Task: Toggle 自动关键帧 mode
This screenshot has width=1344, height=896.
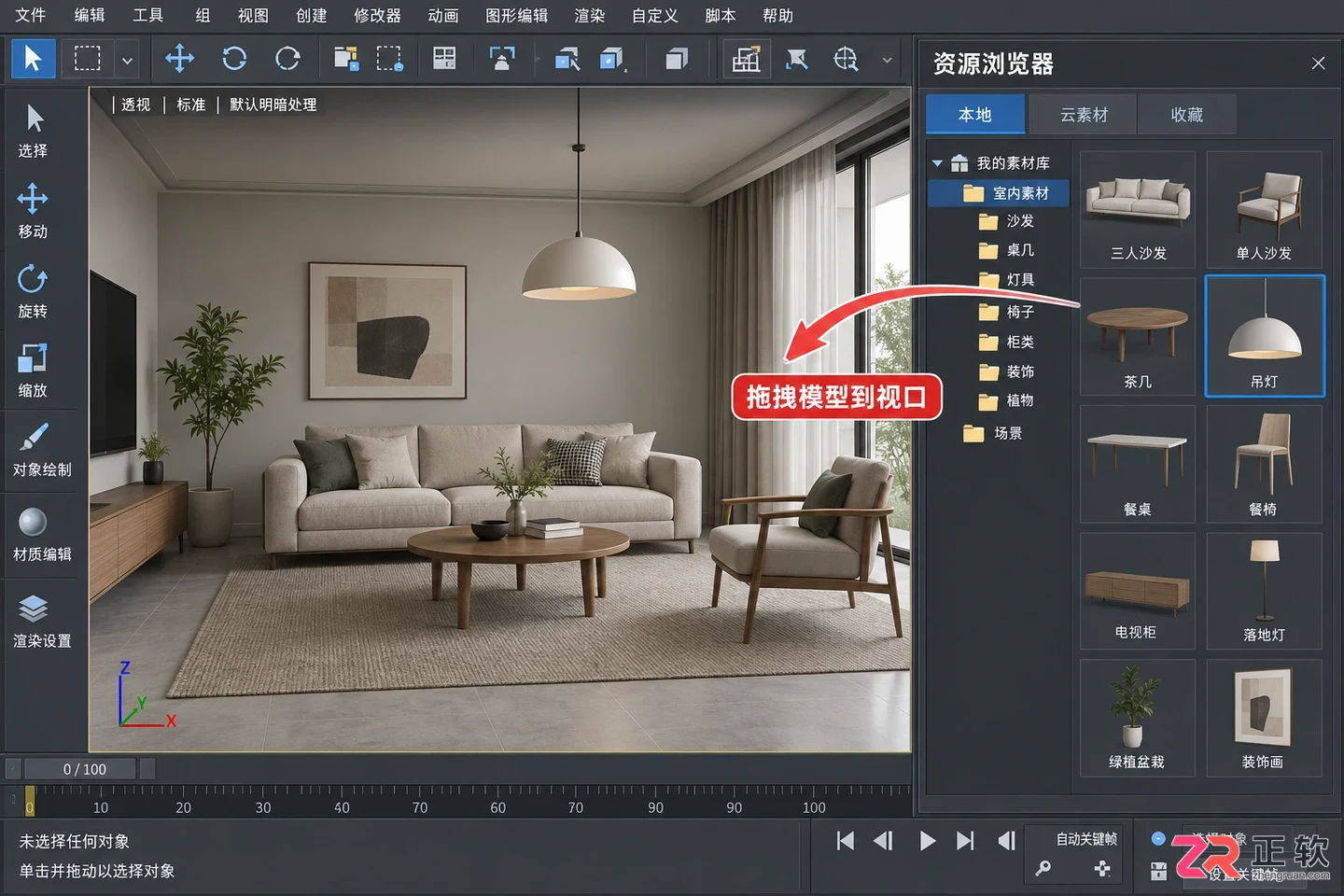Action: click(x=1086, y=839)
